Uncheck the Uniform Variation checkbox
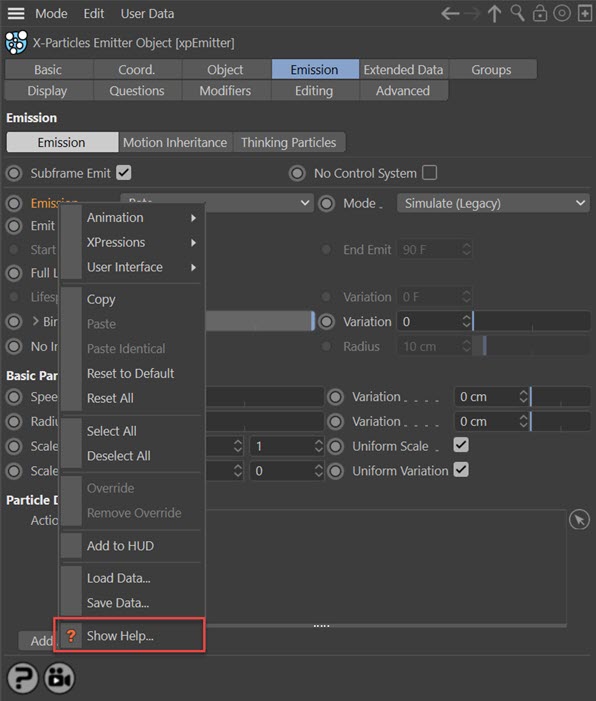This screenshot has width=596, height=701. click(461, 470)
